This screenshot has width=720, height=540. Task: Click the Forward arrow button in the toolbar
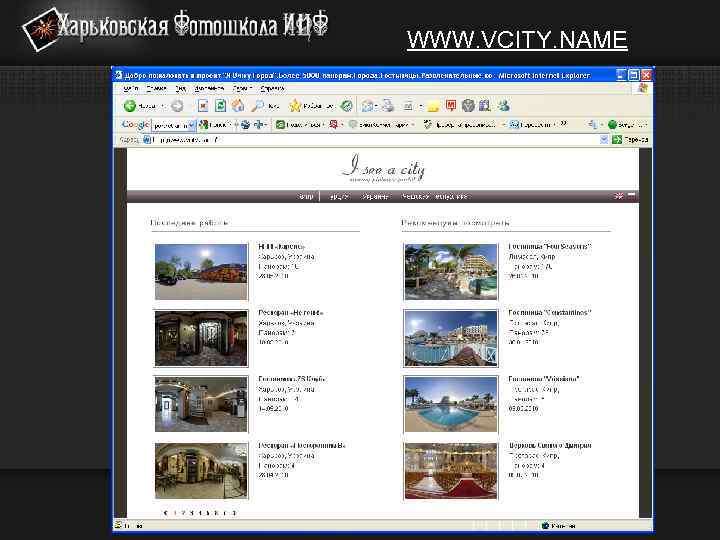pyautogui.click(x=177, y=106)
